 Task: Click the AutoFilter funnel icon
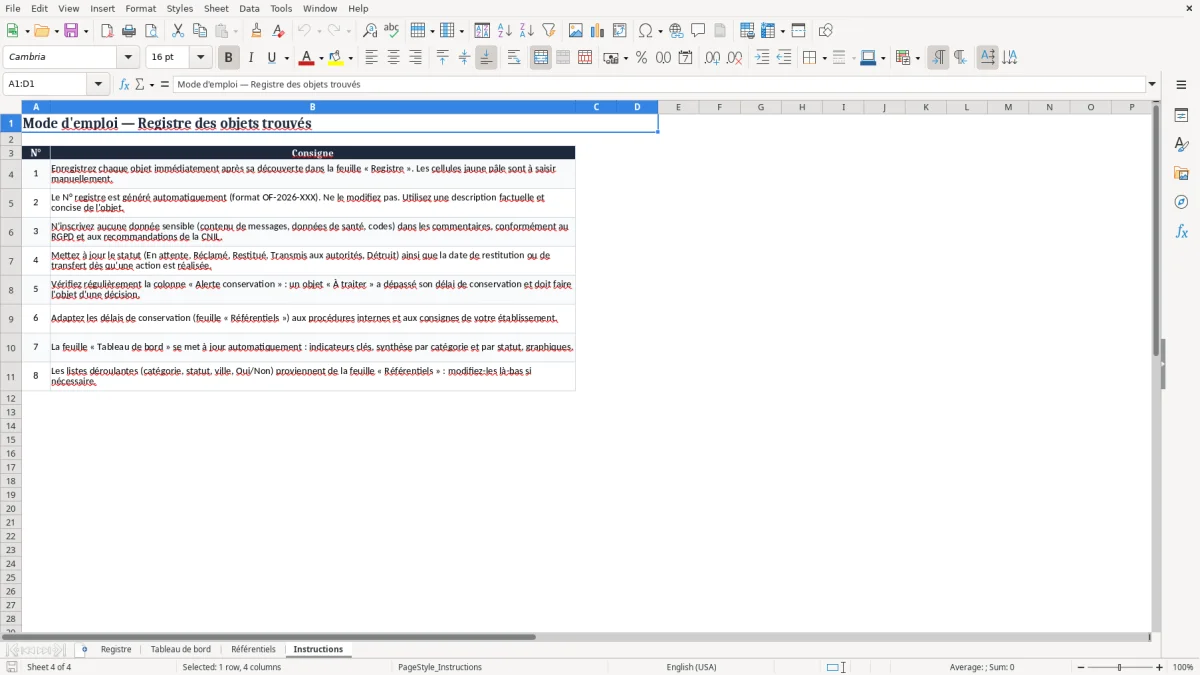click(x=549, y=31)
